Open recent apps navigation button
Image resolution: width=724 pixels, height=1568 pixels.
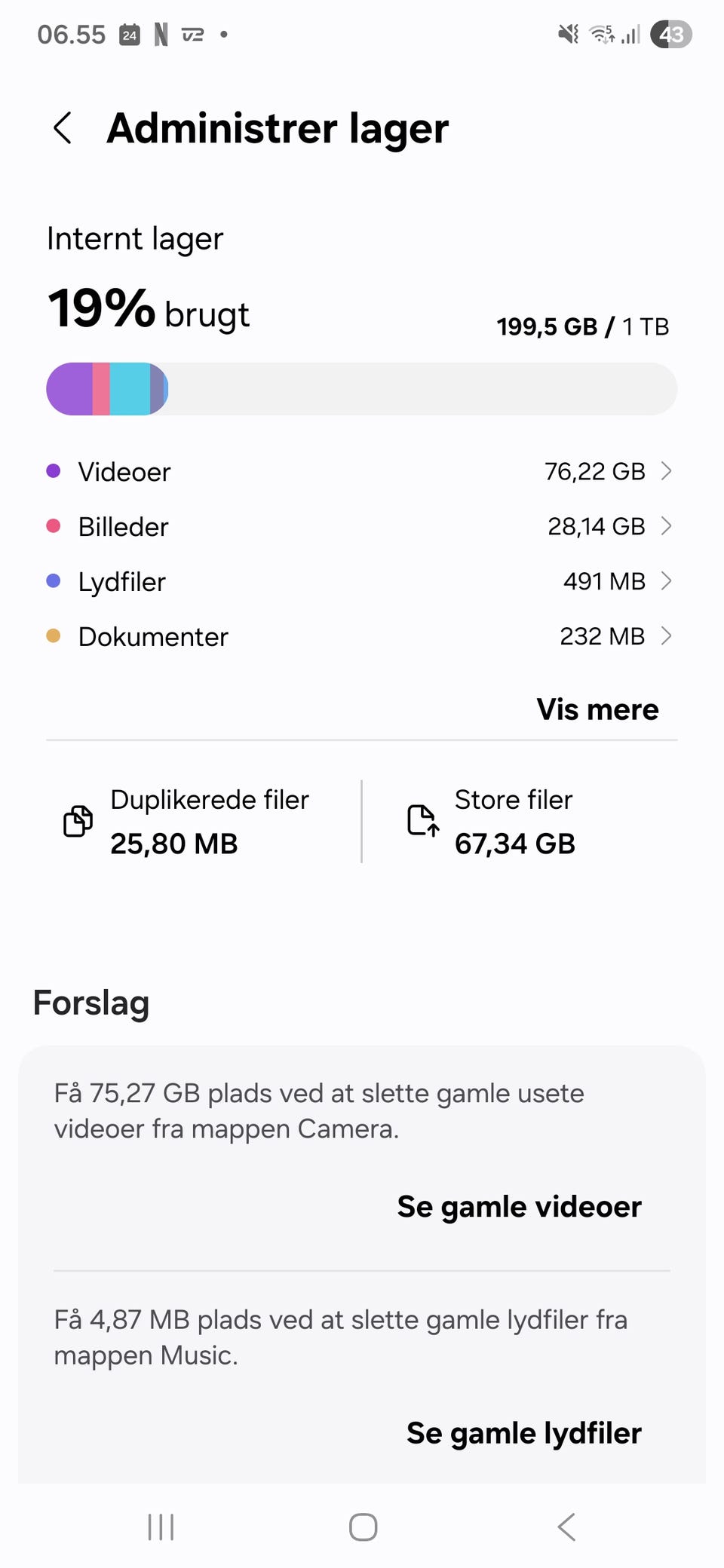[161, 1527]
